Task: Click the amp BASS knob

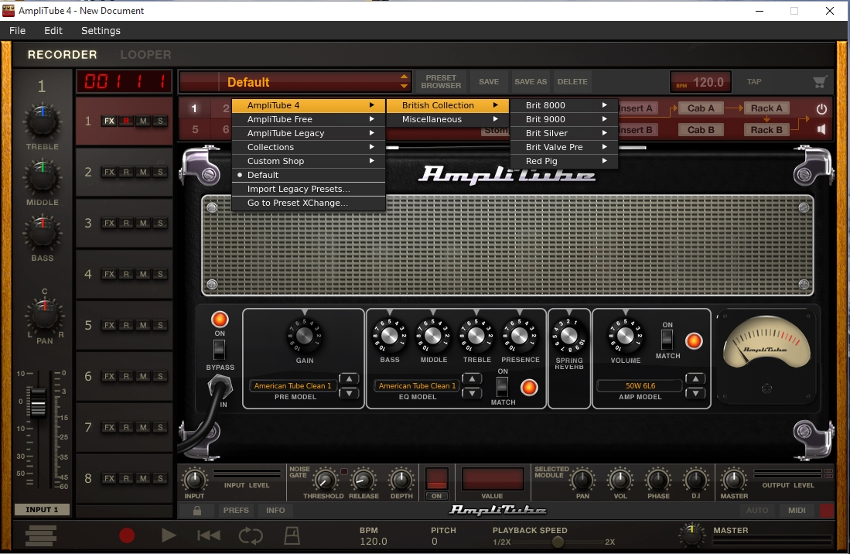Action: click(390, 336)
